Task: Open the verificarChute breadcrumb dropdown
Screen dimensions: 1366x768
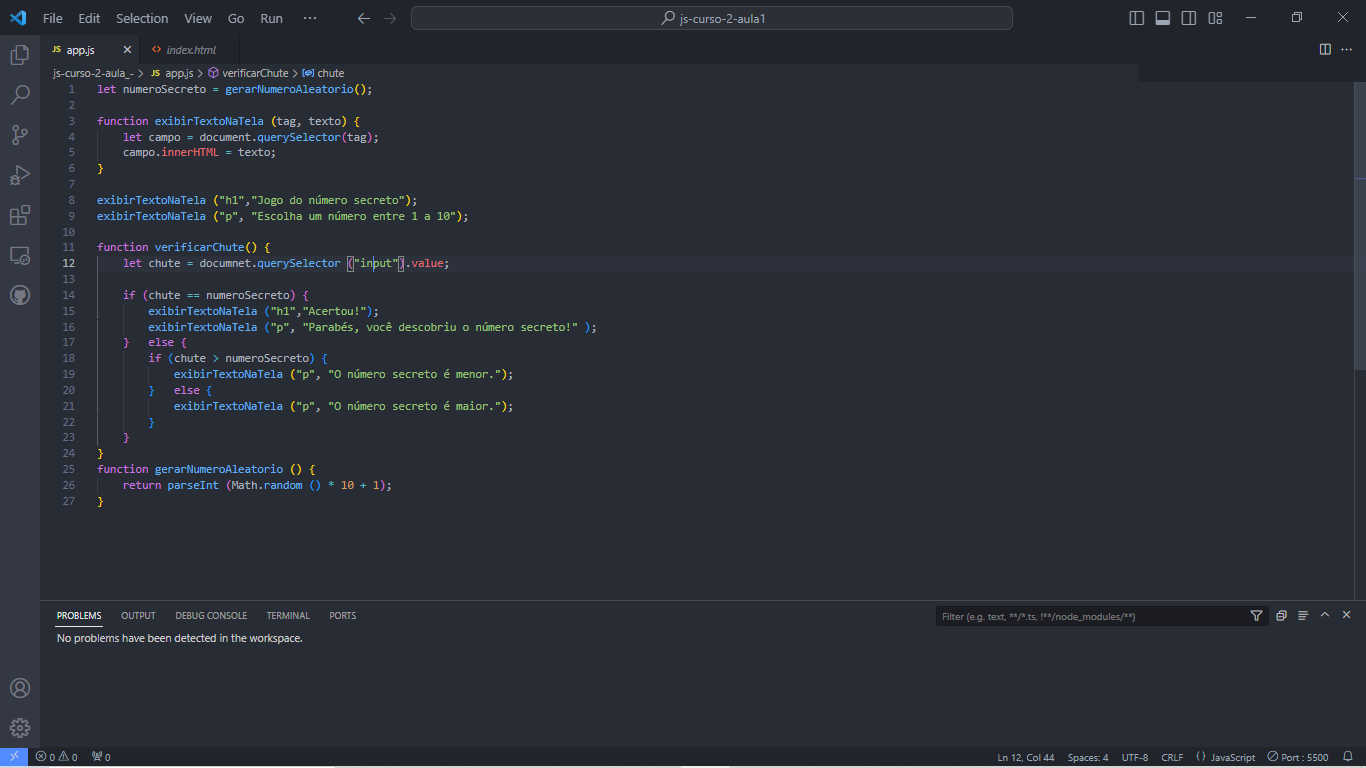Action: 248,73
